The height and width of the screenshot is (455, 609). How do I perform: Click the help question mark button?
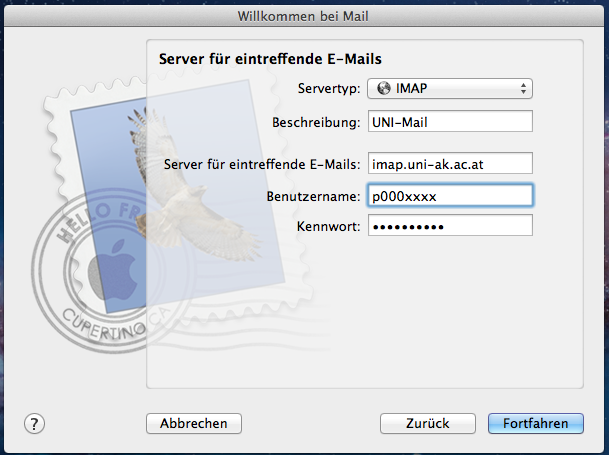coord(35,423)
